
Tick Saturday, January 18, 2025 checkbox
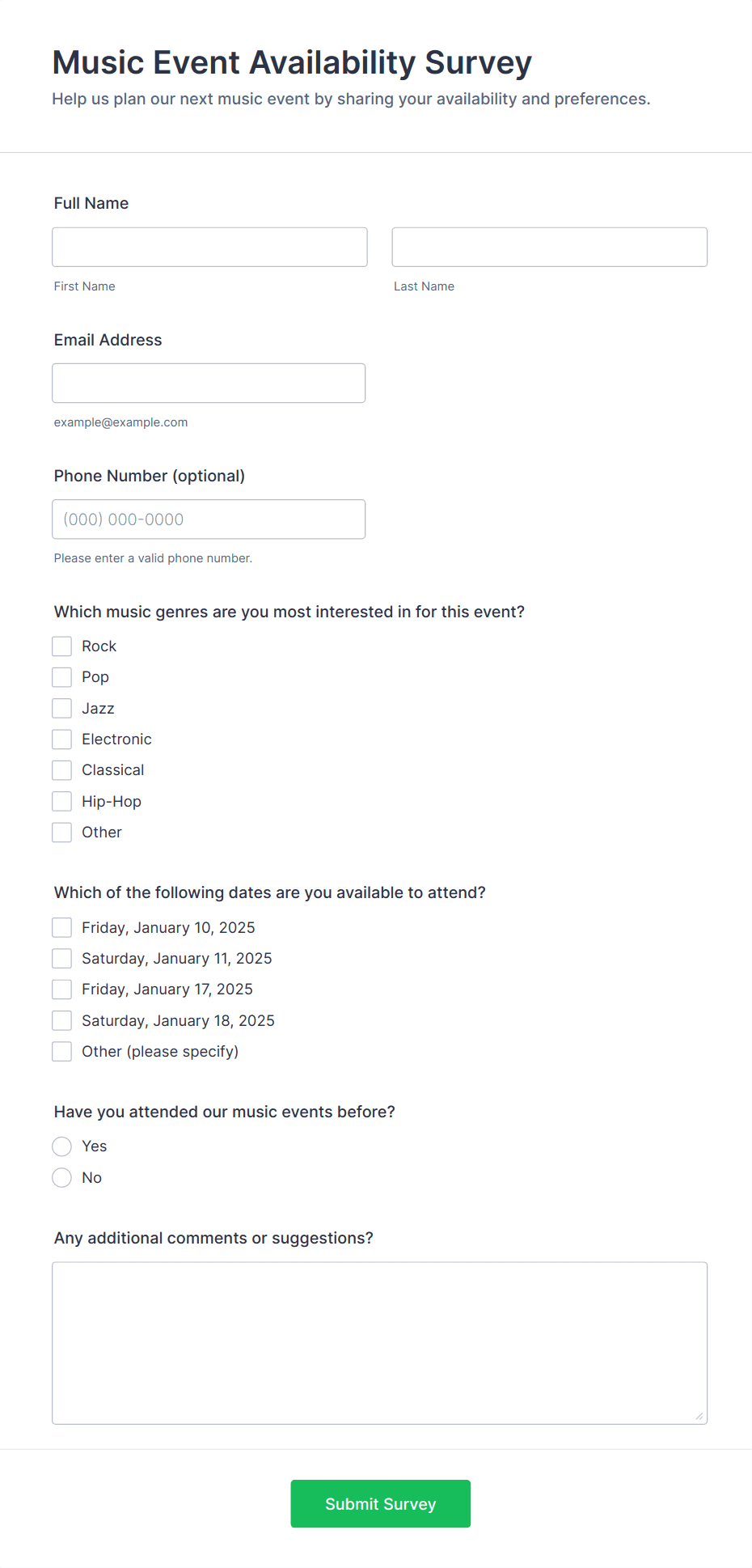point(62,1021)
